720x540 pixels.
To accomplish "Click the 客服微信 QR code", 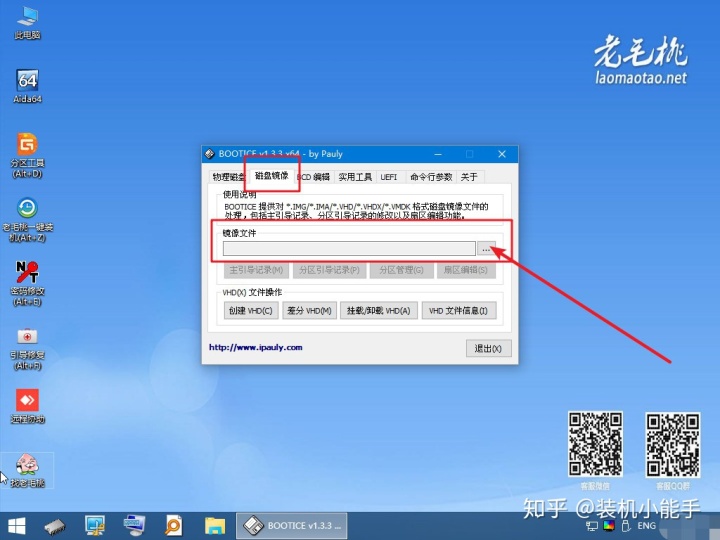I will tap(595, 444).
